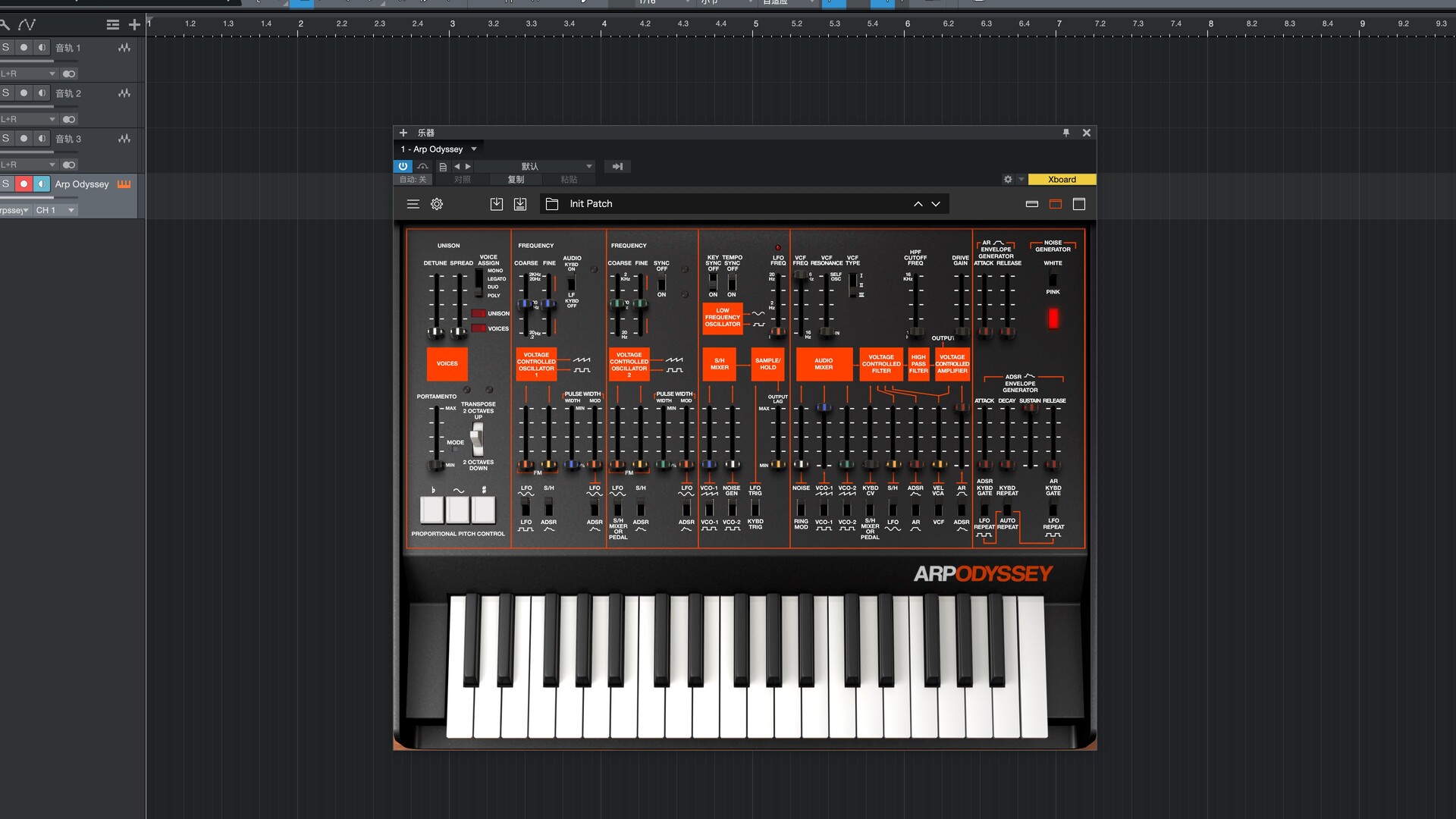
Task: Click the PORTAMENTO slider
Action: 436,465
